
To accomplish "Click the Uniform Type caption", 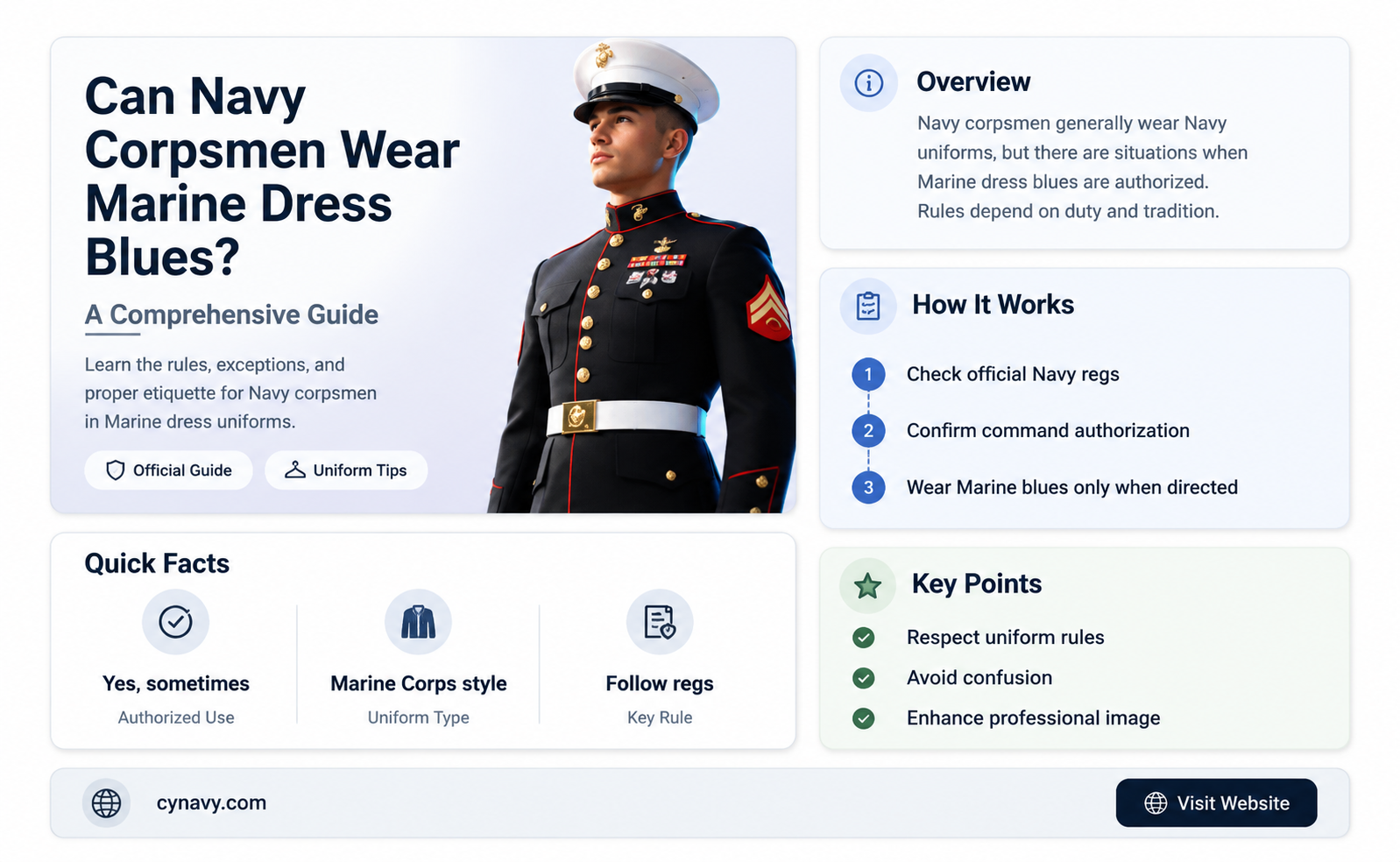I will point(419,717).
